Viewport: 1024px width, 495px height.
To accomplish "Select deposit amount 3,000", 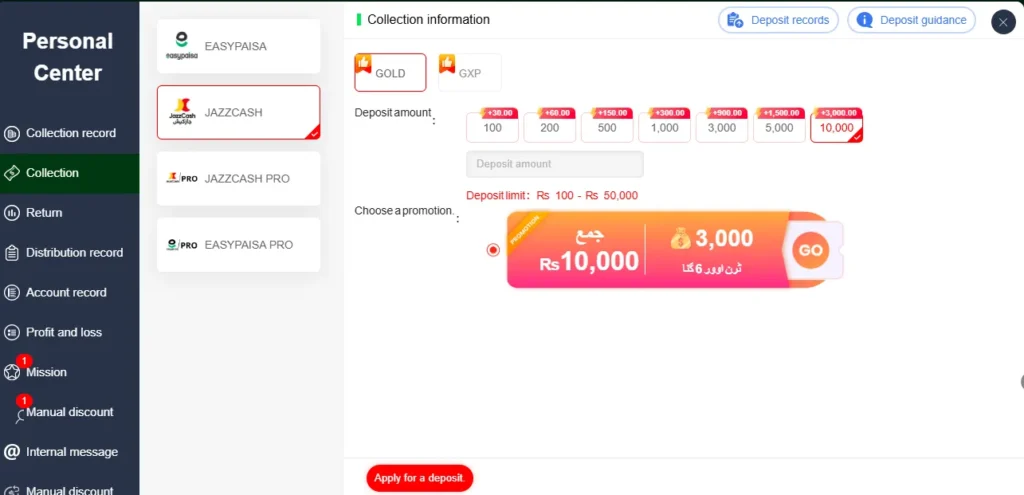I will tap(722, 127).
